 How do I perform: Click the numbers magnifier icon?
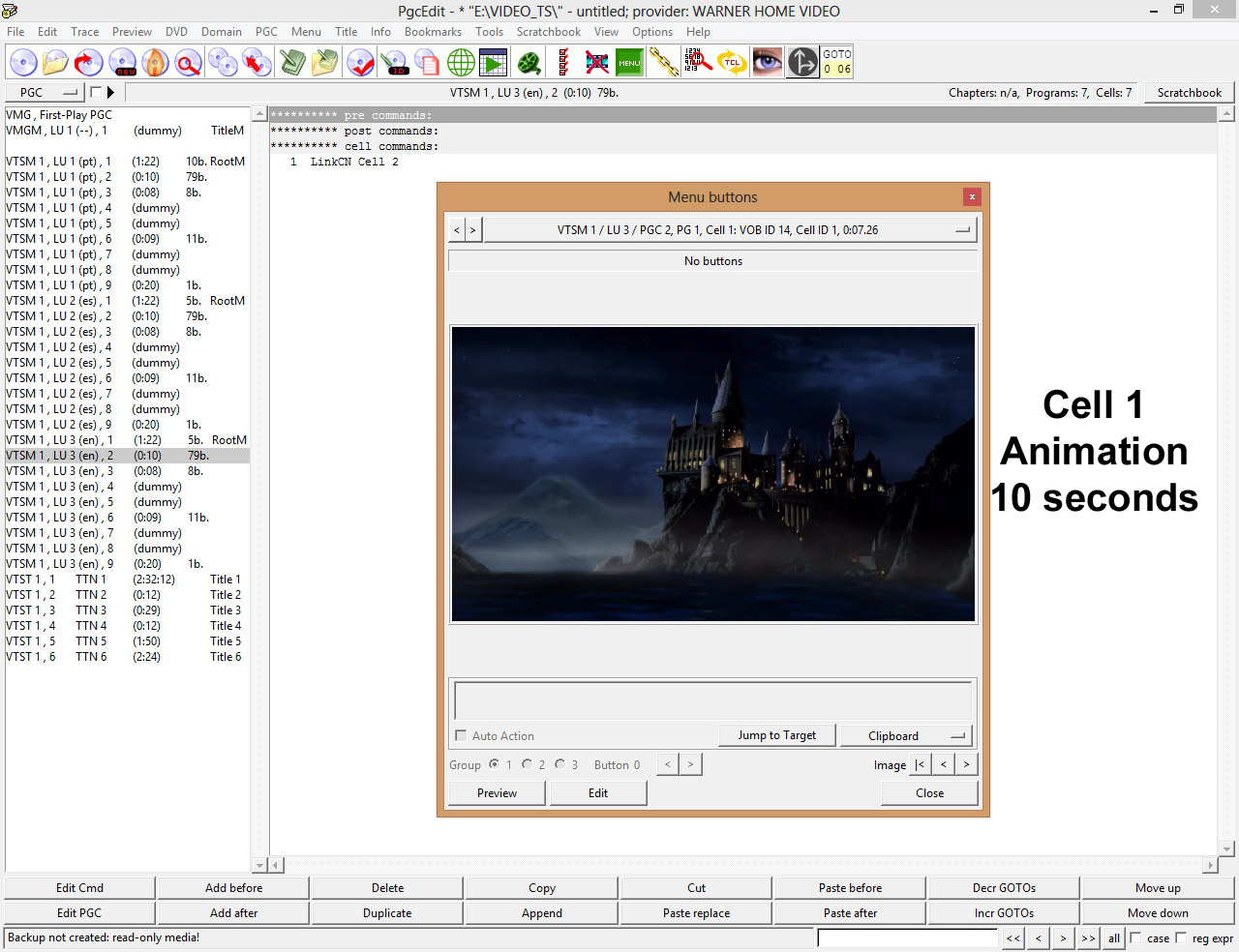[x=698, y=63]
